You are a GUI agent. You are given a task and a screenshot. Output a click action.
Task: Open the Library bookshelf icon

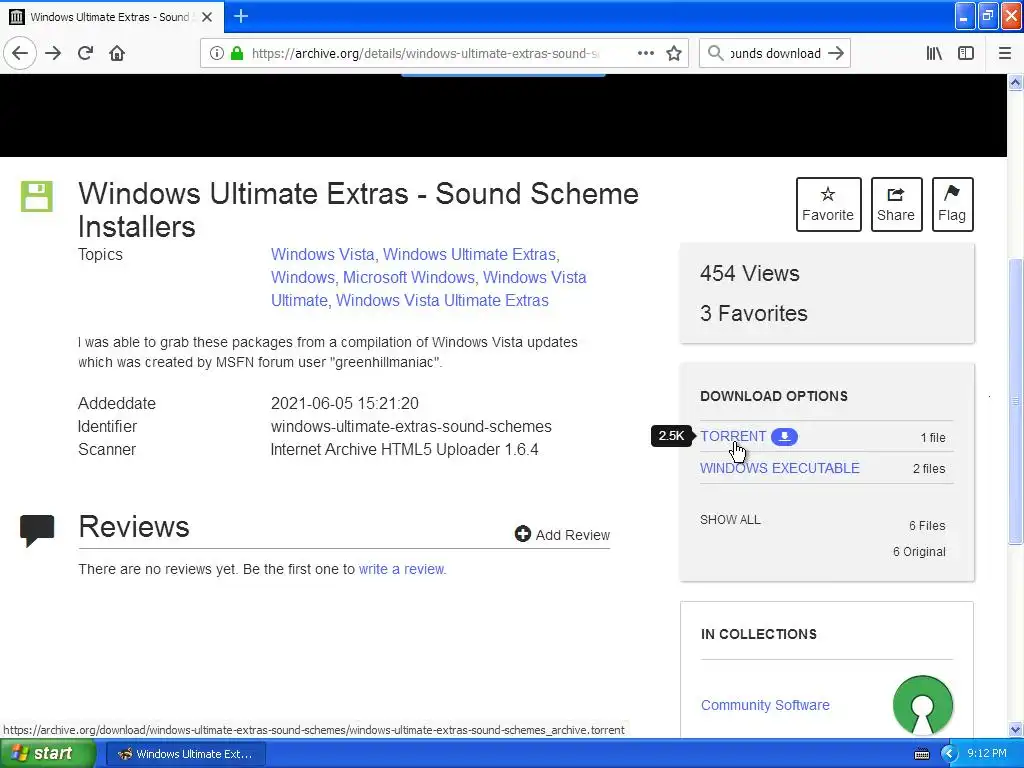pyautogui.click(x=934, y=54)
